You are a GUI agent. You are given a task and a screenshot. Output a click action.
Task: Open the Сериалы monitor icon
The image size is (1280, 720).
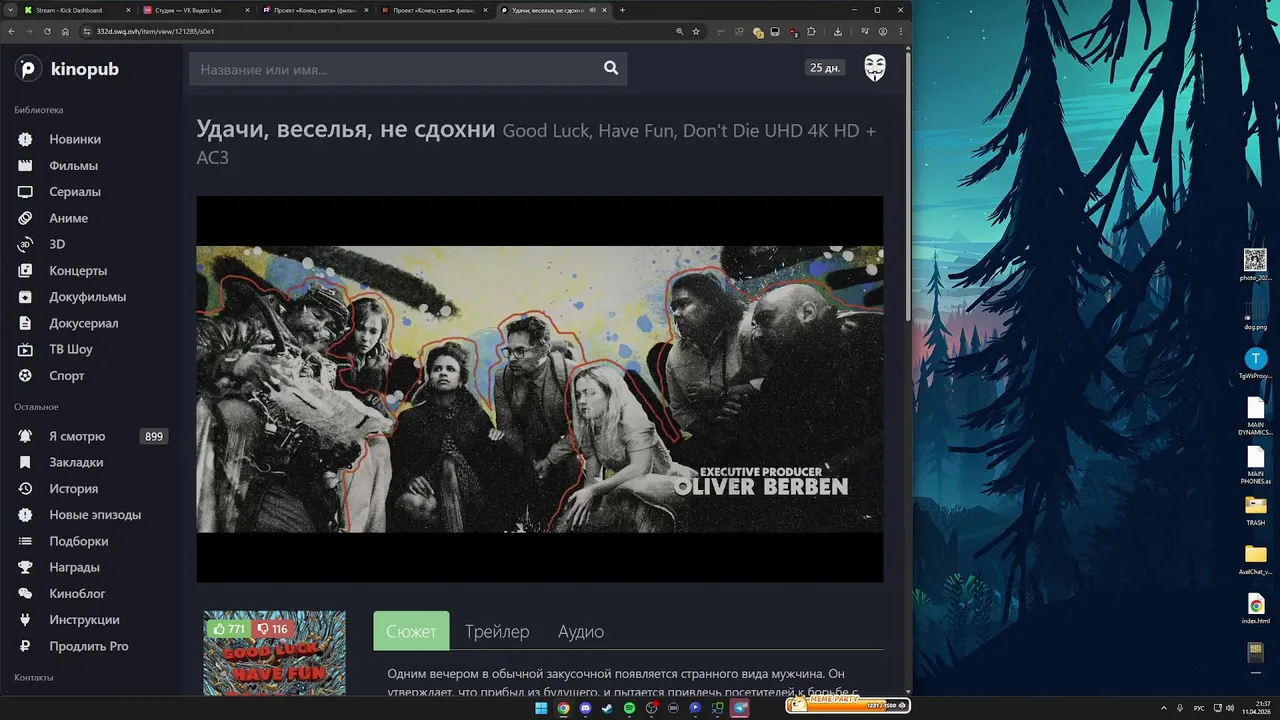pos(25,191)
